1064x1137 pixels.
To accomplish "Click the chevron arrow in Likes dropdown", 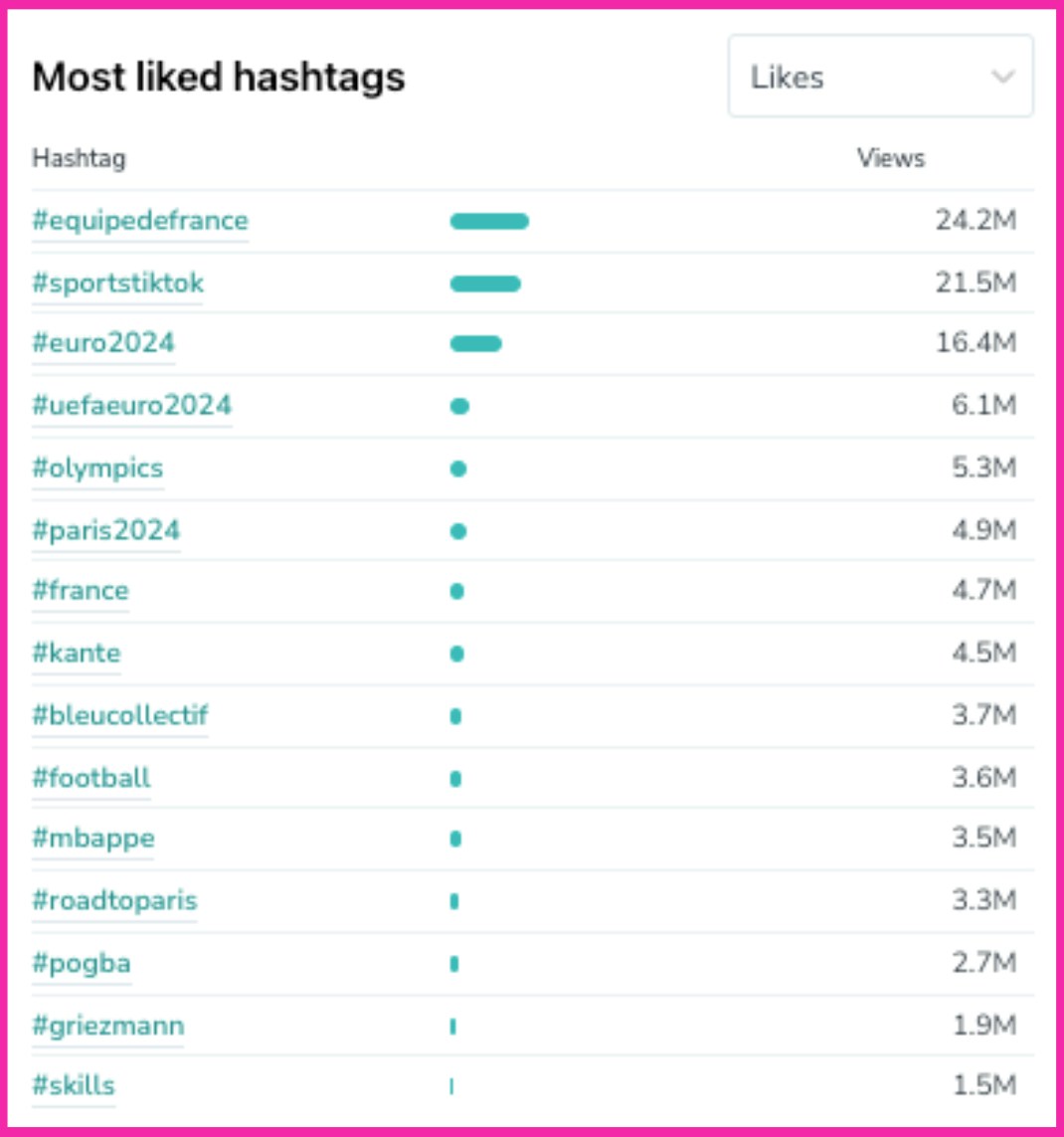I will pyautogui.click(x=1002, y=77).
